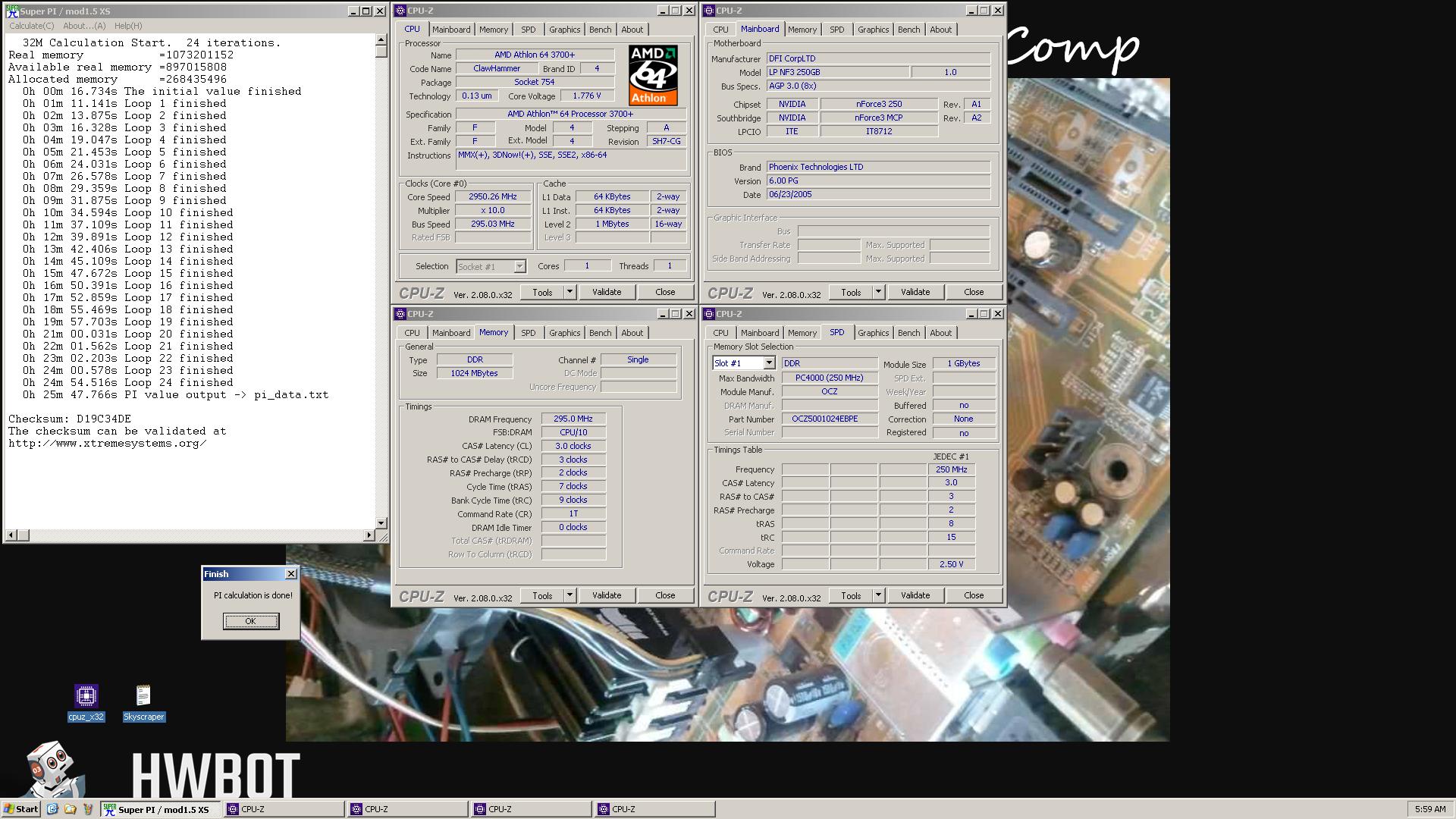Click the Part Number field OCZ5001024EBPE
The height and width of the screenshot is (819, 1456).
(x=829, y=419)
